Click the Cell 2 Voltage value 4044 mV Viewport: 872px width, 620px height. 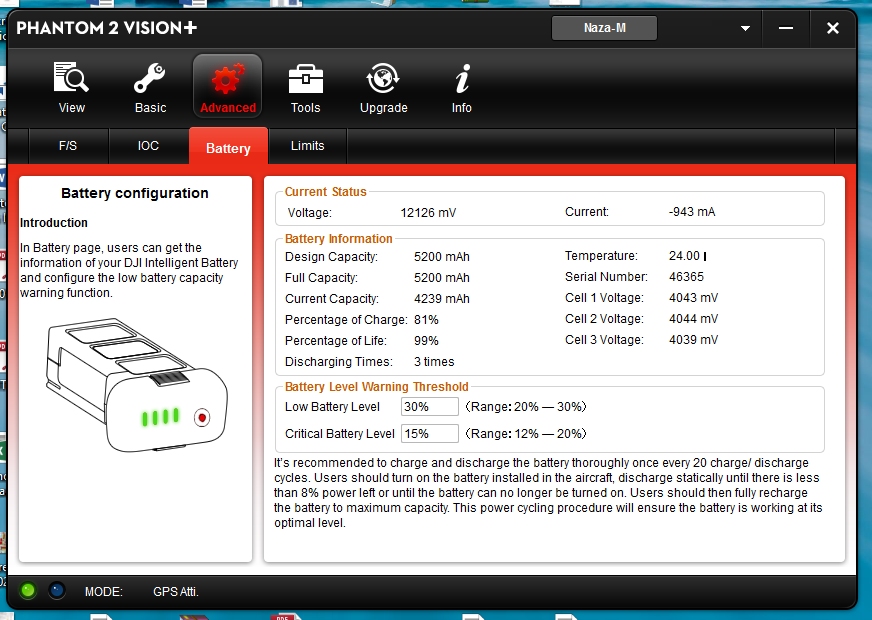pos(693,319)
